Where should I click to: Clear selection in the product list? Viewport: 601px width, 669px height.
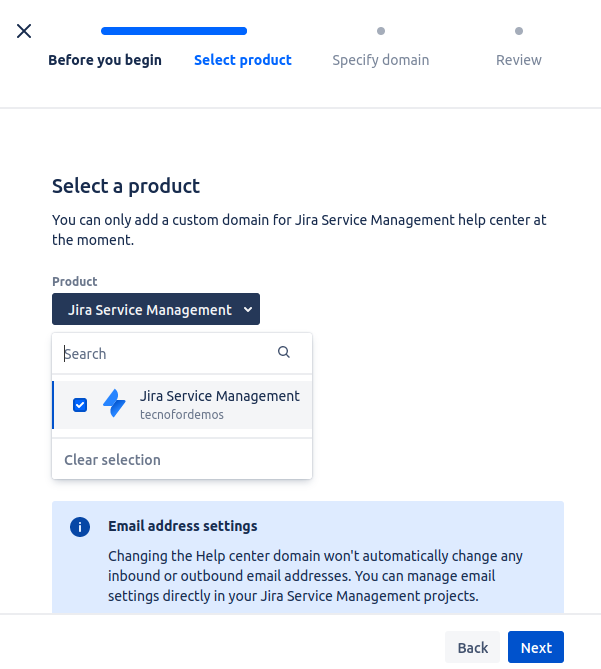112,460
